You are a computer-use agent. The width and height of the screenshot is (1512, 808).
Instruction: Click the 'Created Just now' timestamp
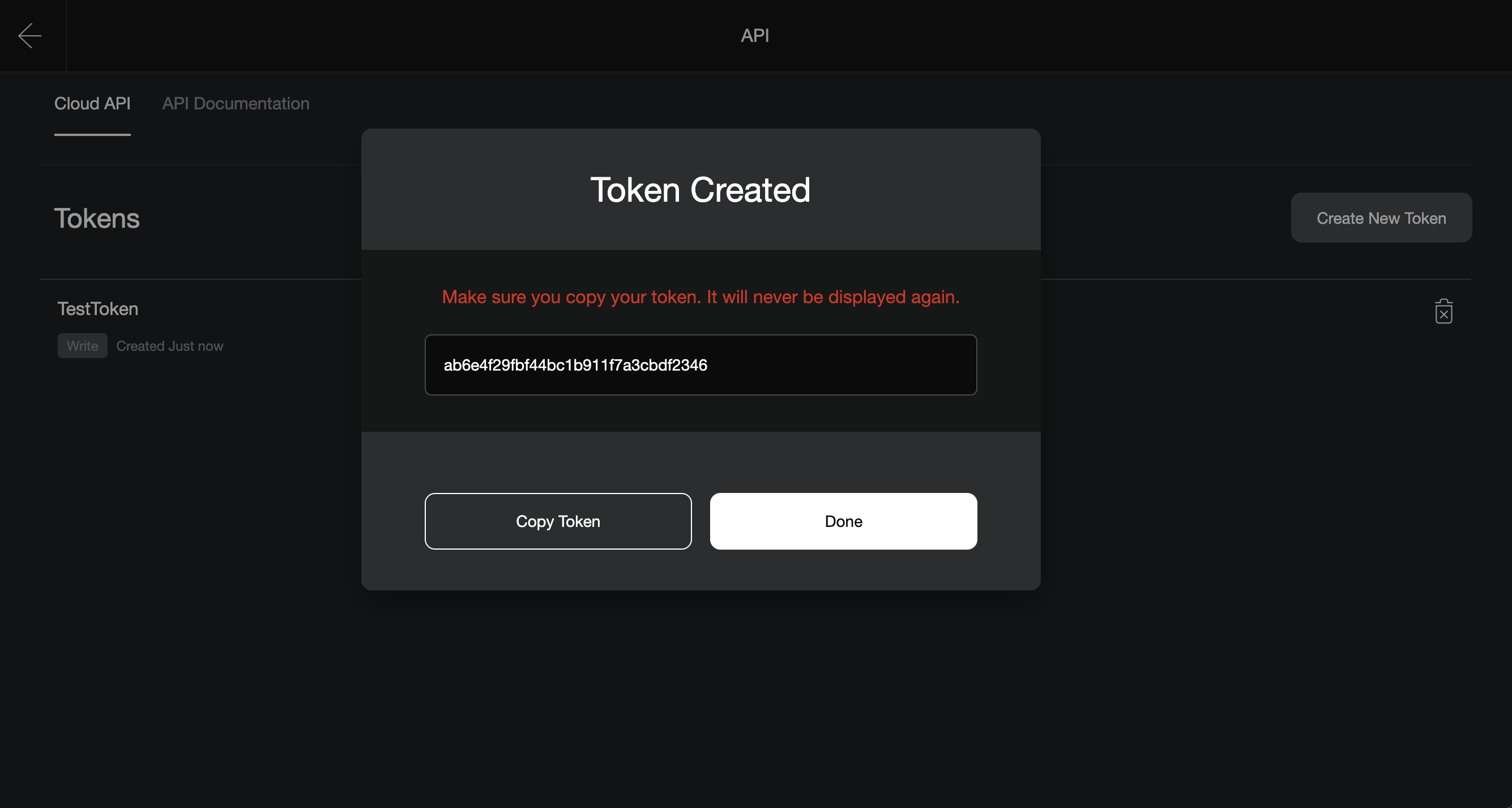tap(170, 346)
